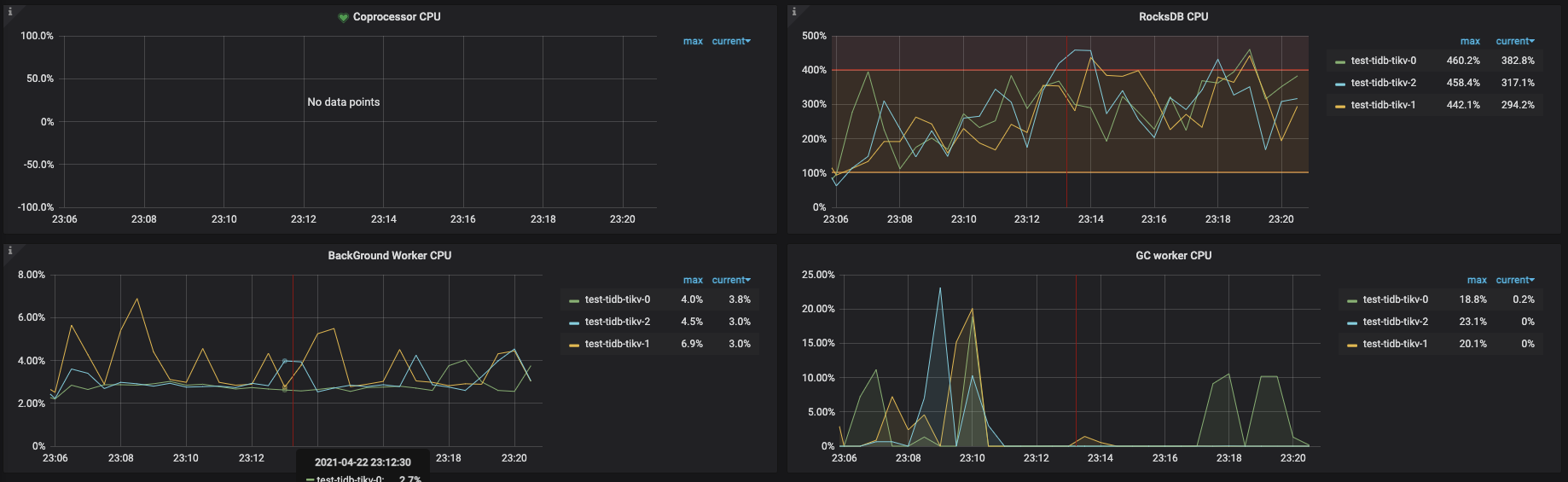
Task: Click the RocksDB CPU panel info icon
Action: click(794, 12)
